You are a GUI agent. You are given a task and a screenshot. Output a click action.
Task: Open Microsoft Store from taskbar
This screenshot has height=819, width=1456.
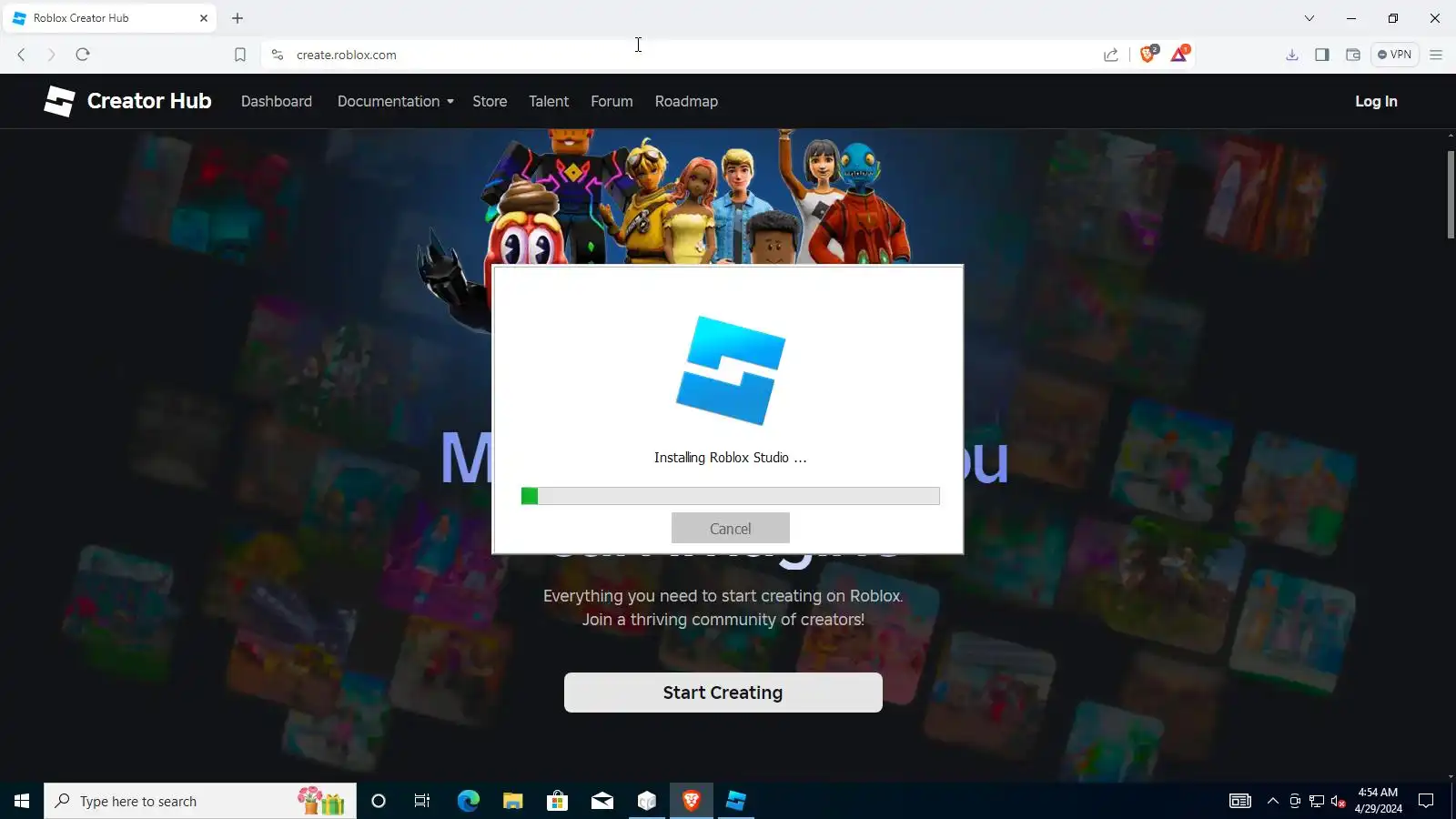coord(557,801)
